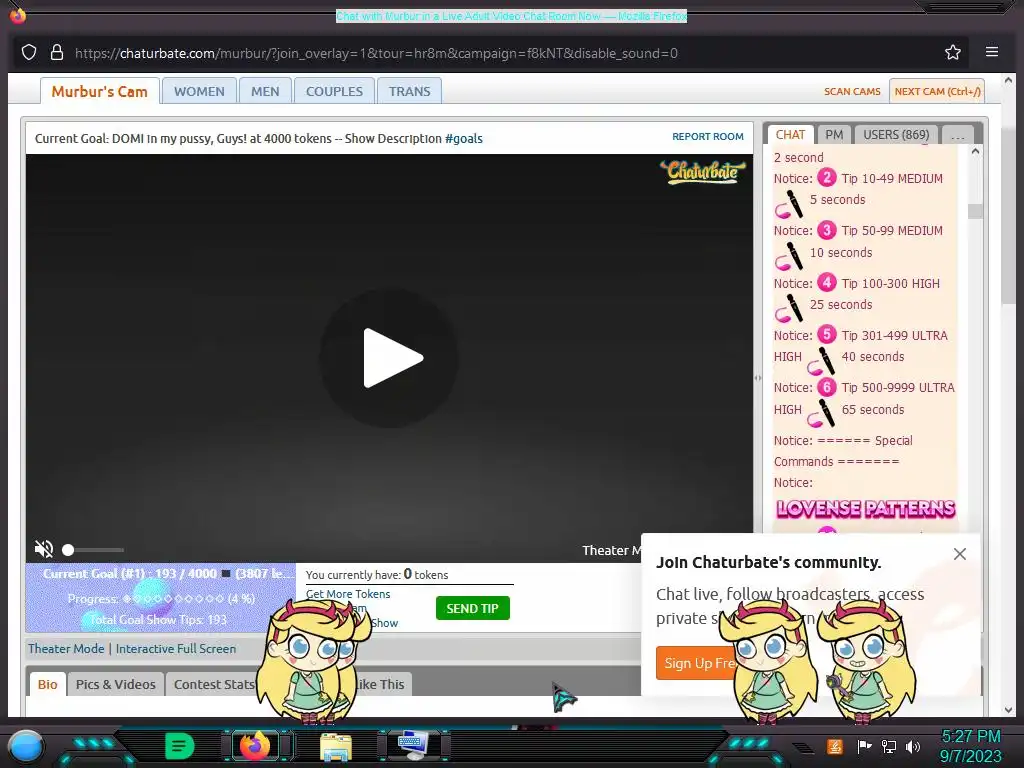
Task: Play the video with the large play button
Action: pyautogui.click(x=389, y=358)
